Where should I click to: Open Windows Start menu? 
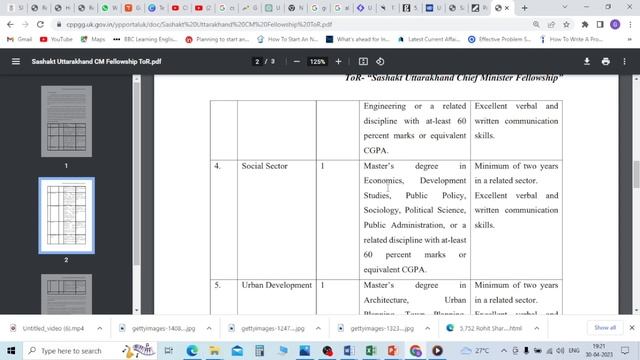pyautogui.click(x=11, y=351)
